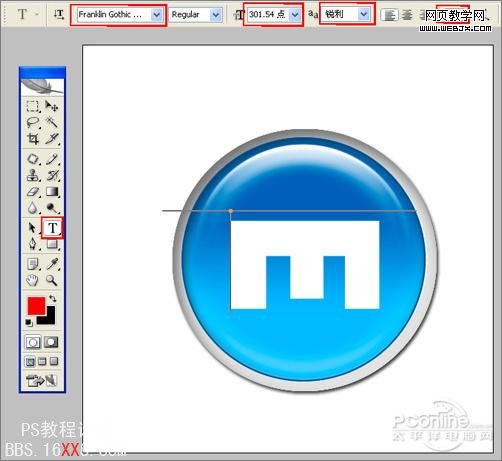Activate the Crop tool
Image resolution: width=502 pixels, height=461 pixels.
click(x=33, y=139)
